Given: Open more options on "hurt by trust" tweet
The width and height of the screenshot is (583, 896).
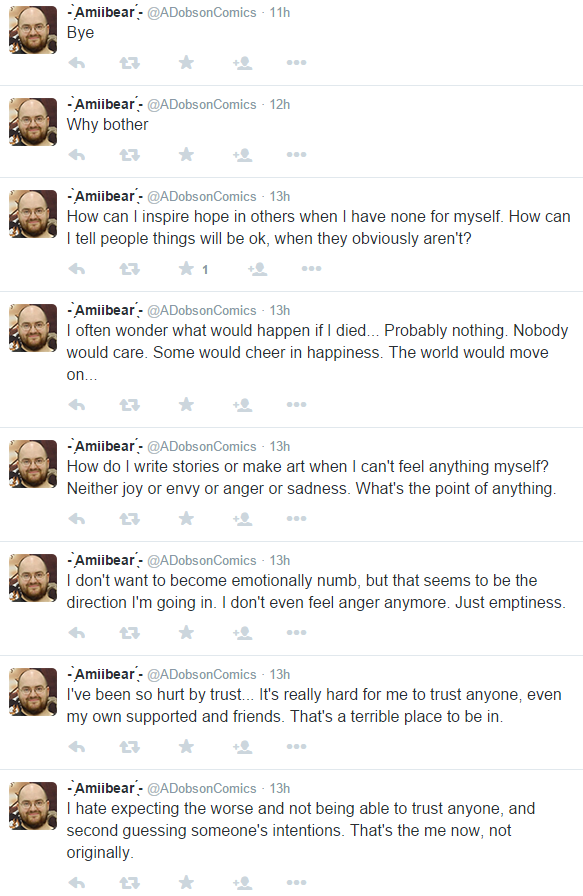Looking at the screenshot, I should pos(297,746).
